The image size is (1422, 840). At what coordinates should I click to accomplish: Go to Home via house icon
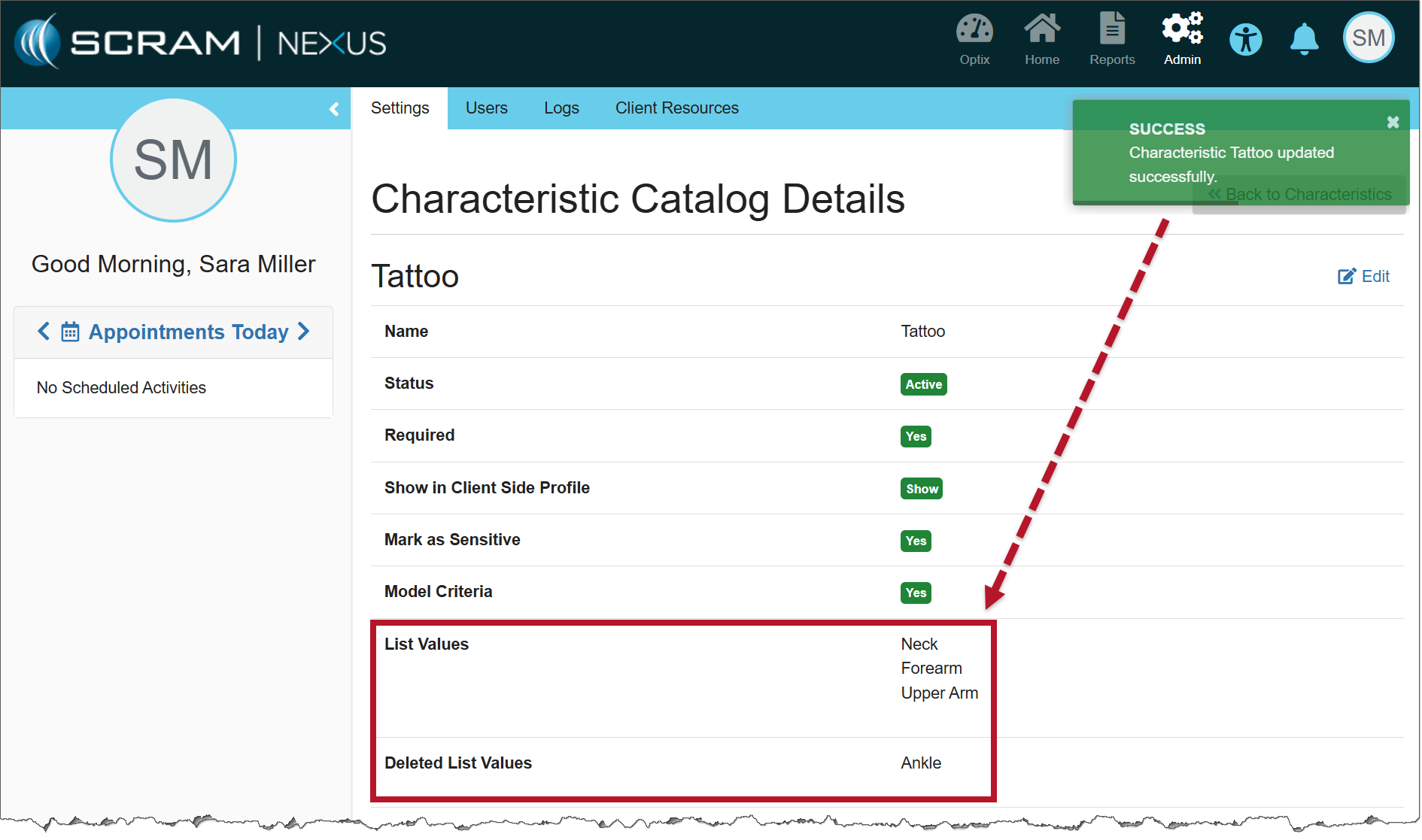(x=1042, y=39)
